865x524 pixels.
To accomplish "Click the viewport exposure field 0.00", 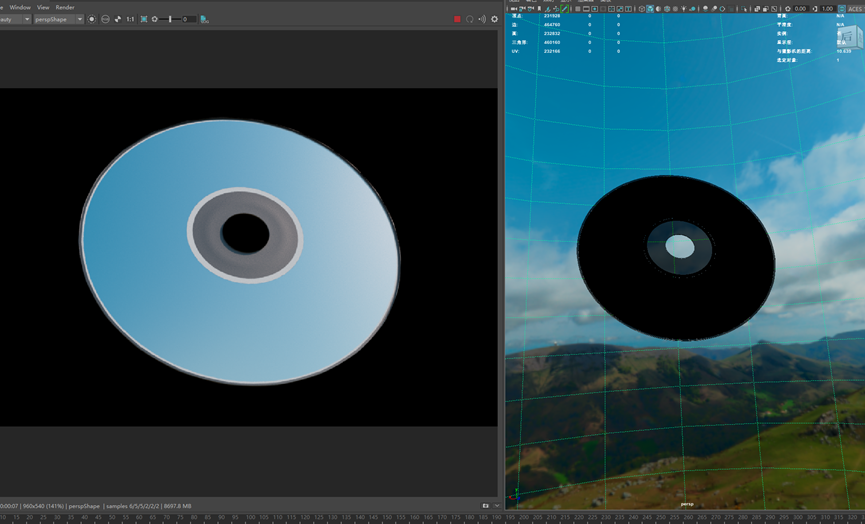I will [800, 9].
